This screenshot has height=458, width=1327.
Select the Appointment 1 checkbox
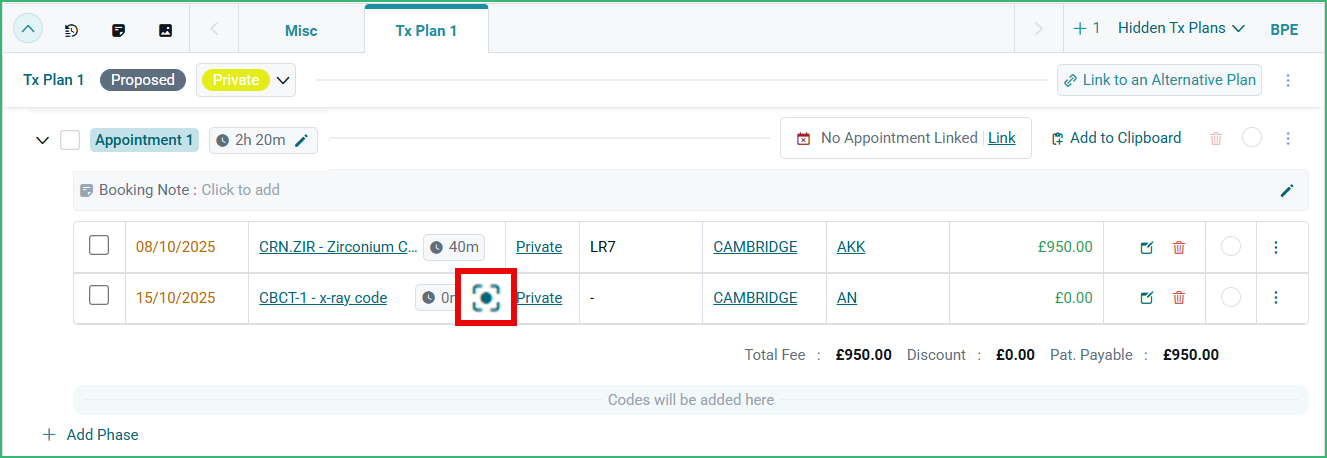coord(70,140)
